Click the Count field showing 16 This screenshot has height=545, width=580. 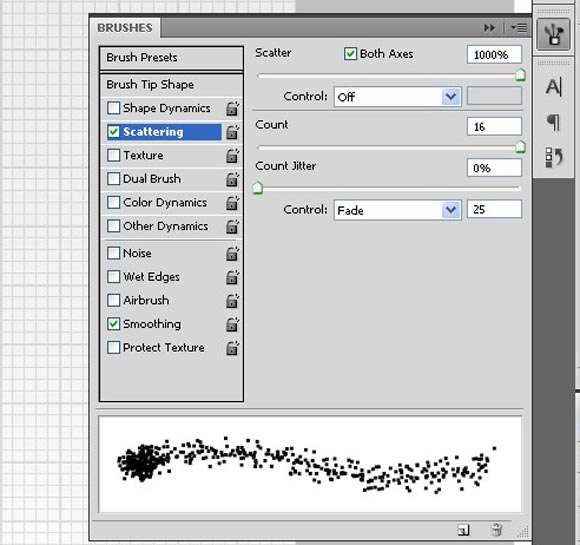(x=494, y=127)
